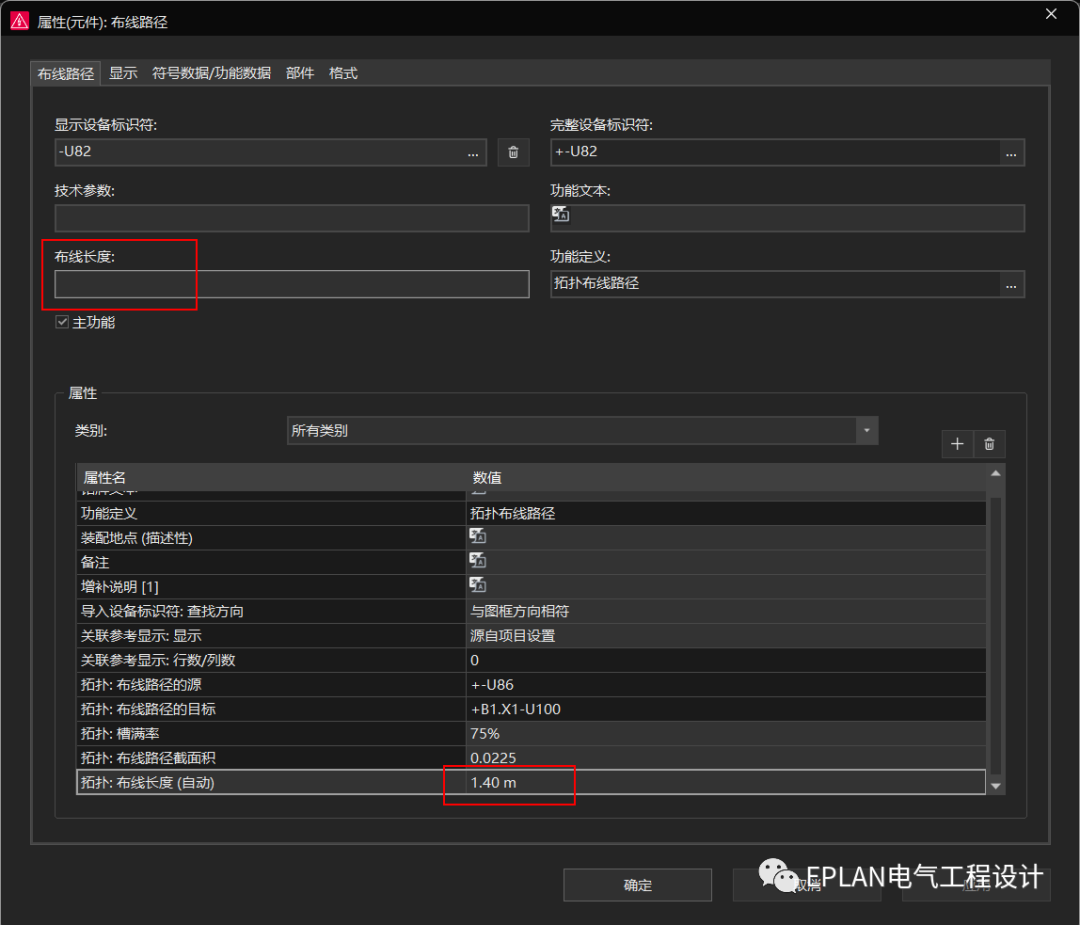Click inside the empty 布线长度 input field

pos(290,284)
